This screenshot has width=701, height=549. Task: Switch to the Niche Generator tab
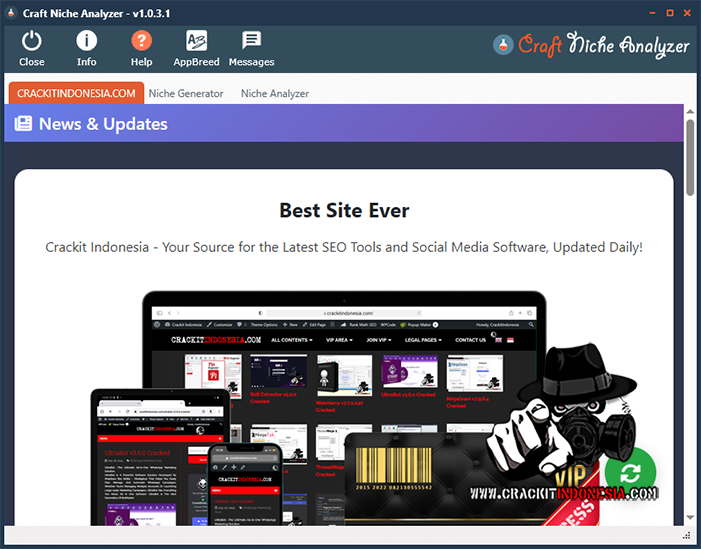186,93
